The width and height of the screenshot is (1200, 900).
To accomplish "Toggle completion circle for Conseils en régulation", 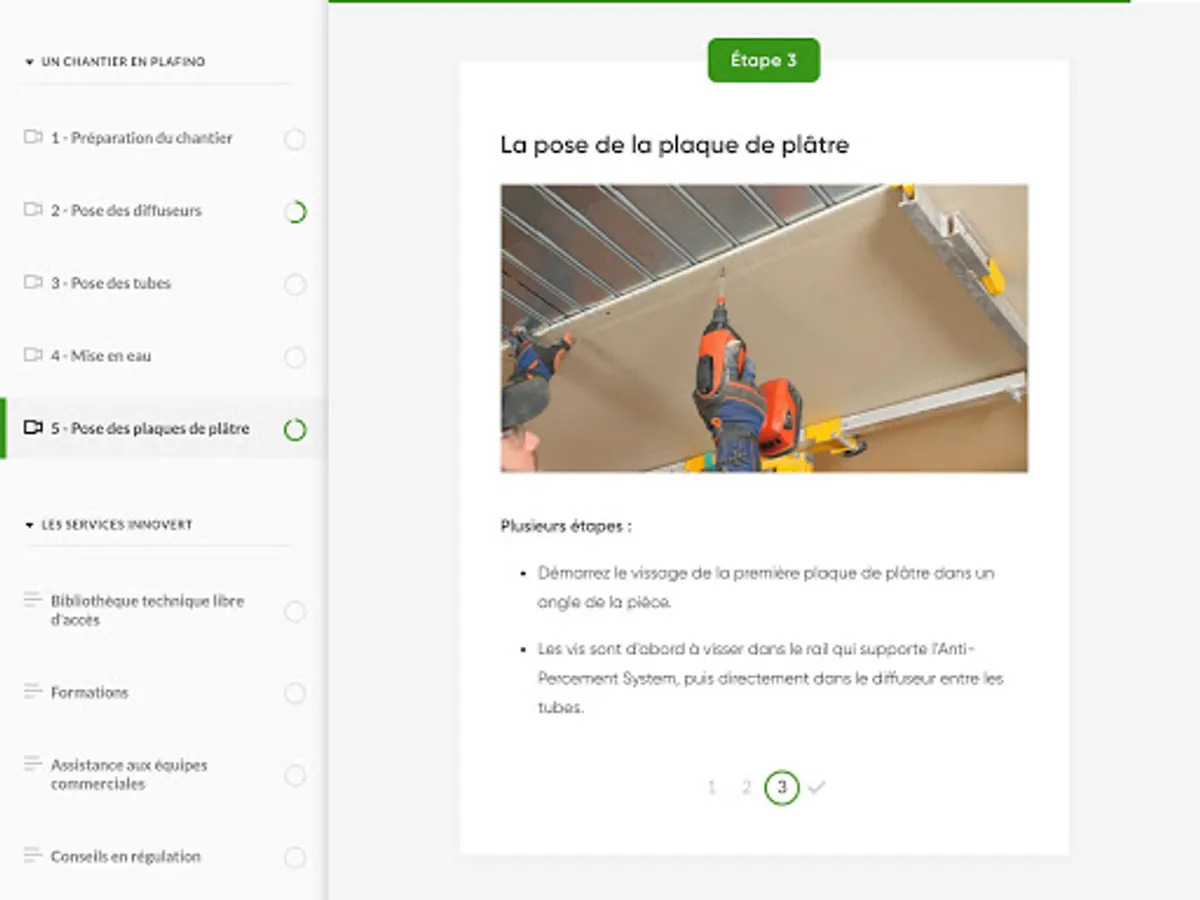I will point(295,857).
